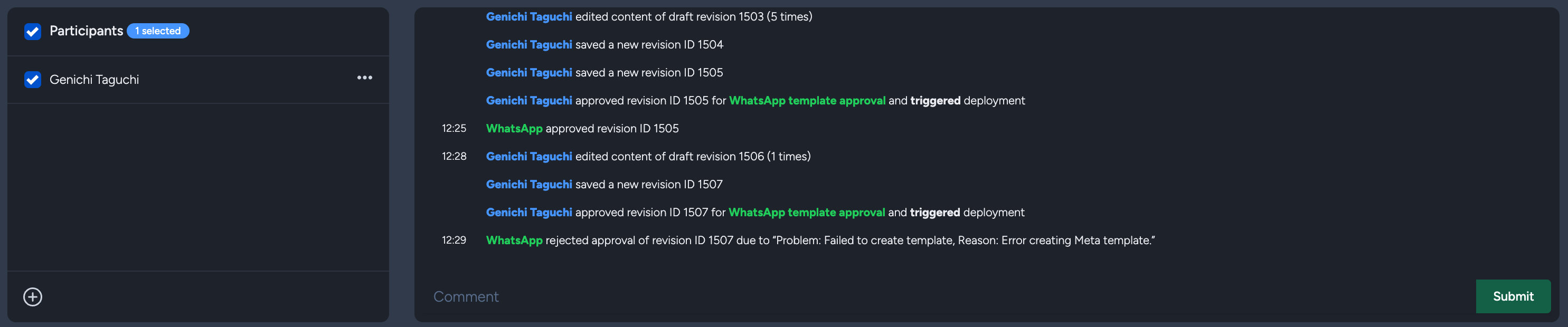Click Genichi Taguchi link who approved revision 1505
This screenshot has width=1568, height=327.
coord(528,100)
